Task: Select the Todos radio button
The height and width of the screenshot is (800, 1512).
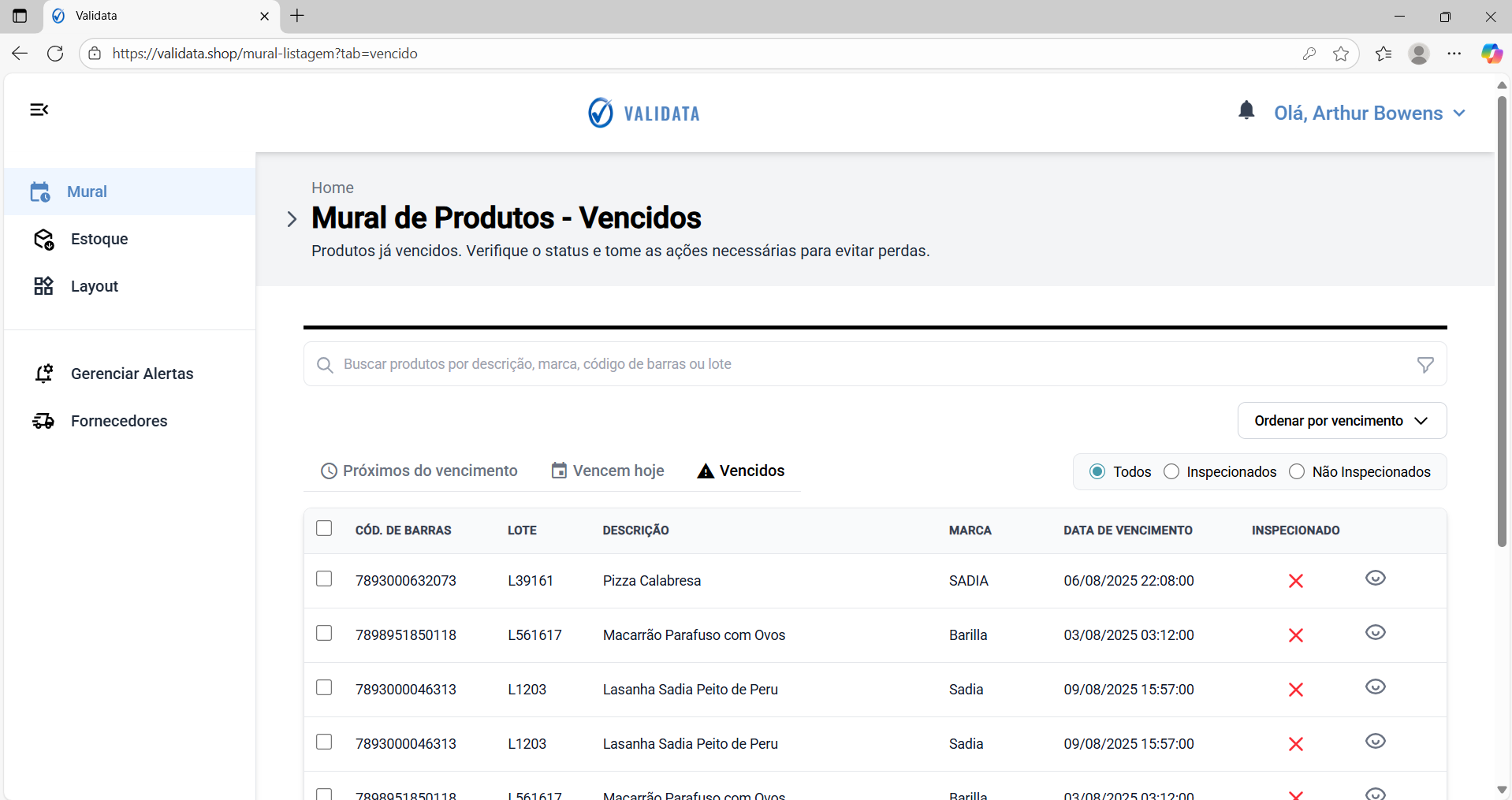Action: click(1098, 471)
